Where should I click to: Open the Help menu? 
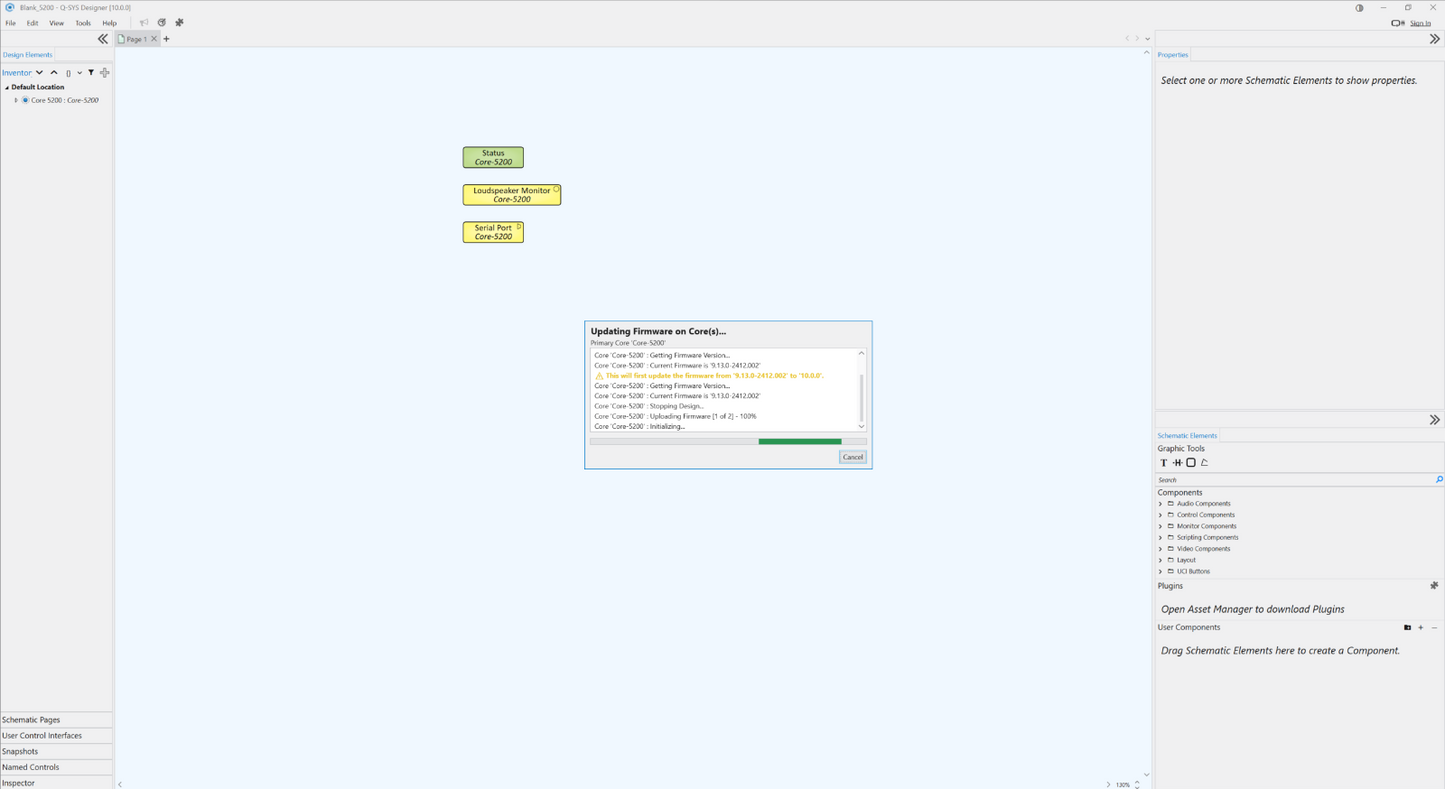[x=110, y=23]
